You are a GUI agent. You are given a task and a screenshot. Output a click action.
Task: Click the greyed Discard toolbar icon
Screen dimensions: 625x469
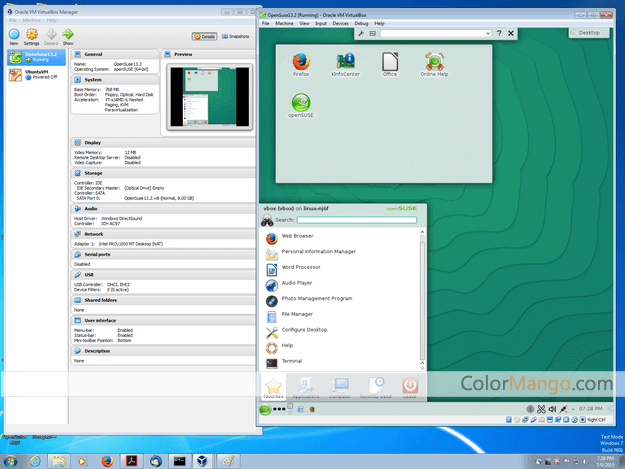tap(51, 36)
